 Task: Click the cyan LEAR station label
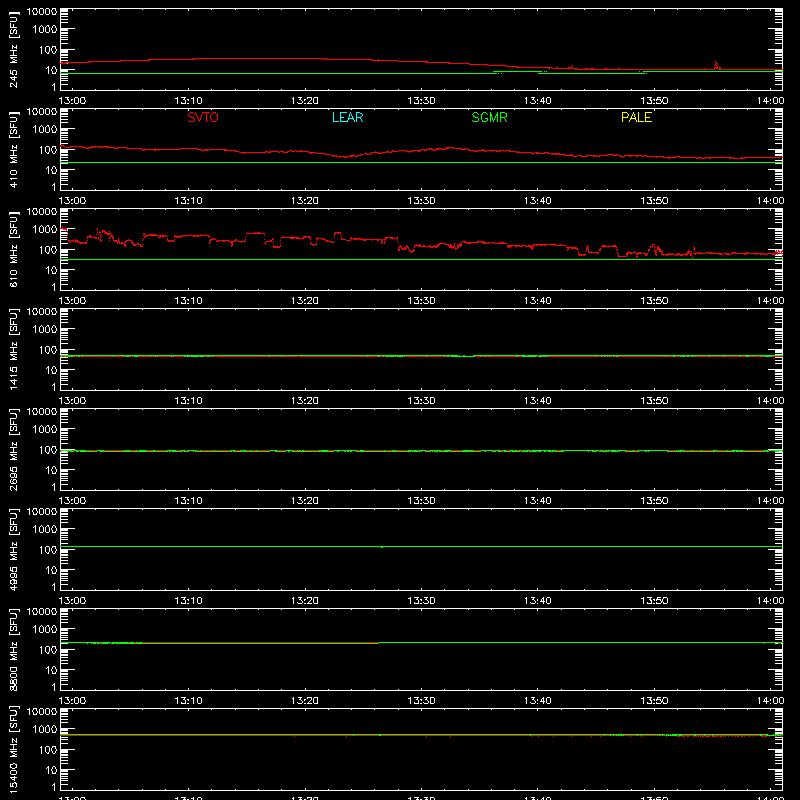[x=347, y=117]
